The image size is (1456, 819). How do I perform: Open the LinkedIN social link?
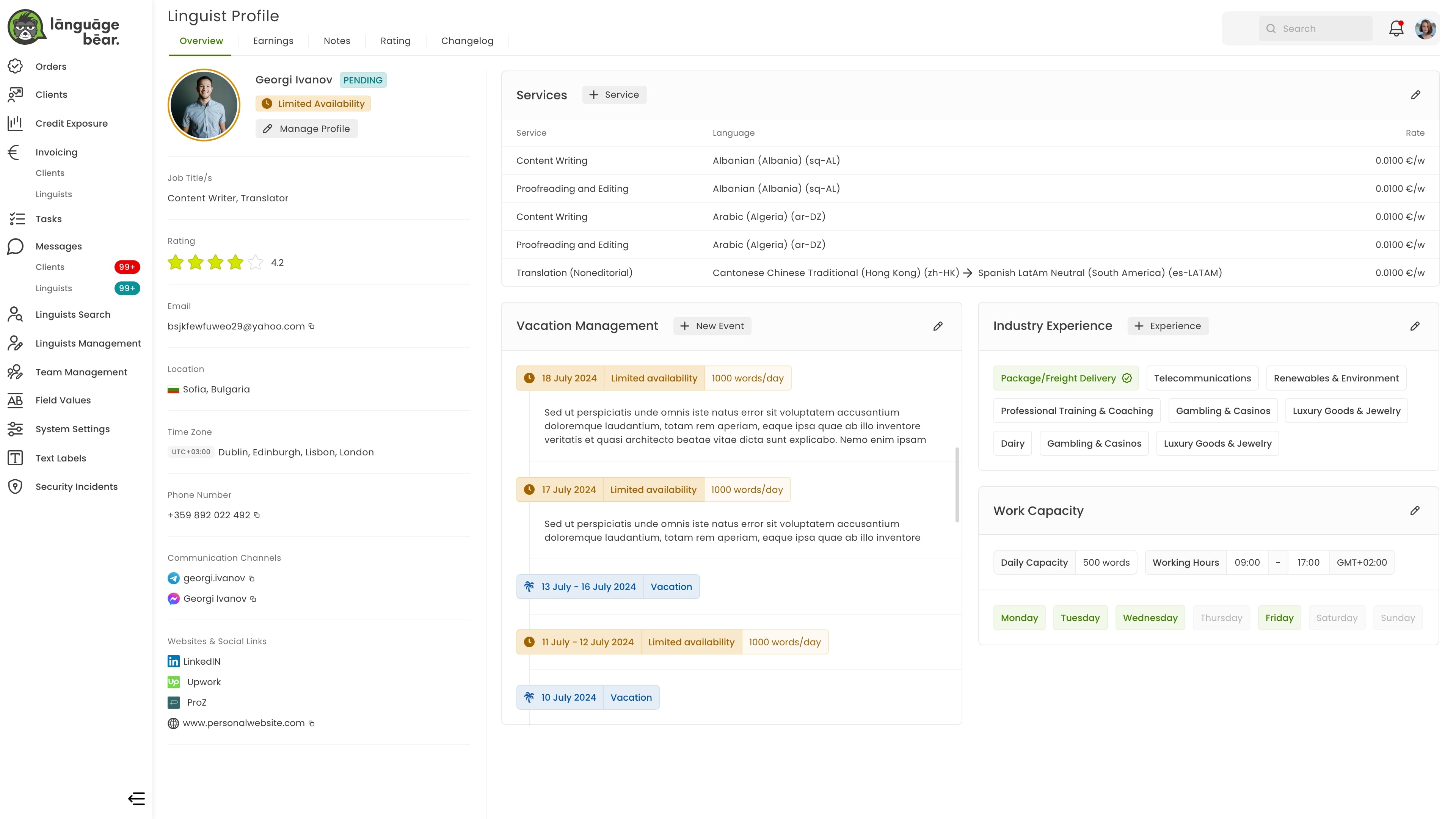point(201,661)
